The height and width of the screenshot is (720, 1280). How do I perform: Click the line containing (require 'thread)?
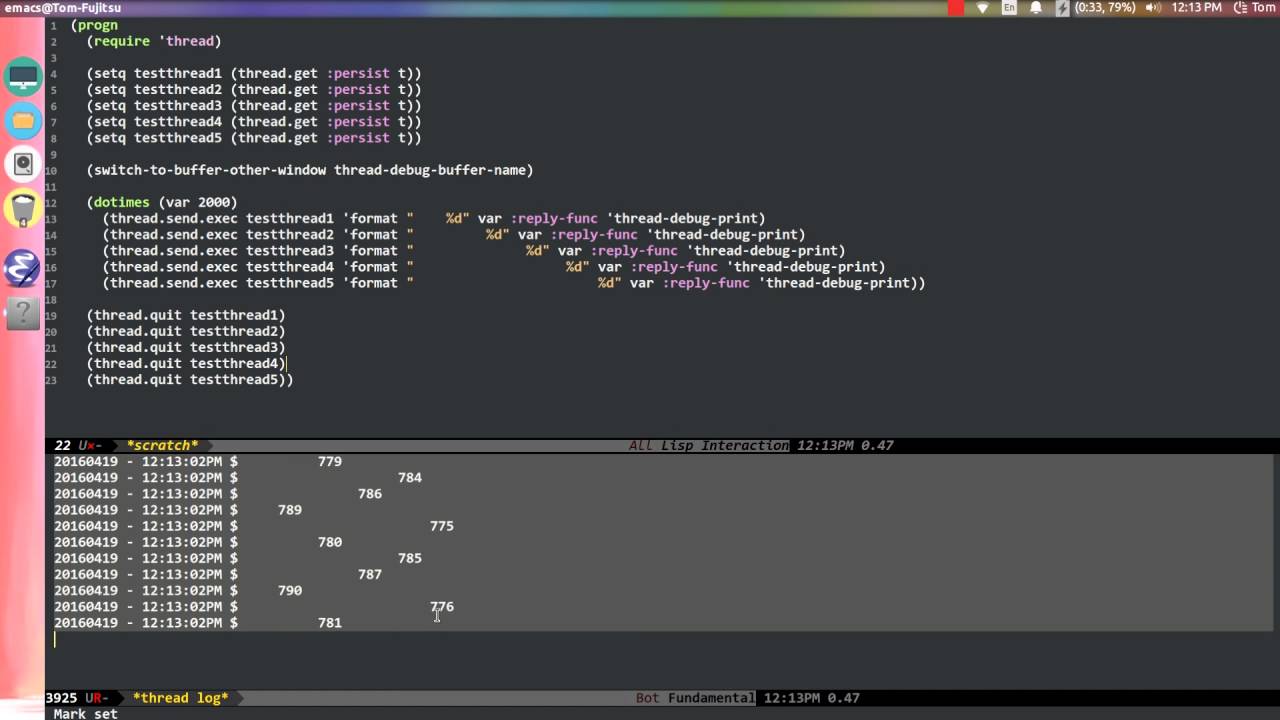click(153, 41)
